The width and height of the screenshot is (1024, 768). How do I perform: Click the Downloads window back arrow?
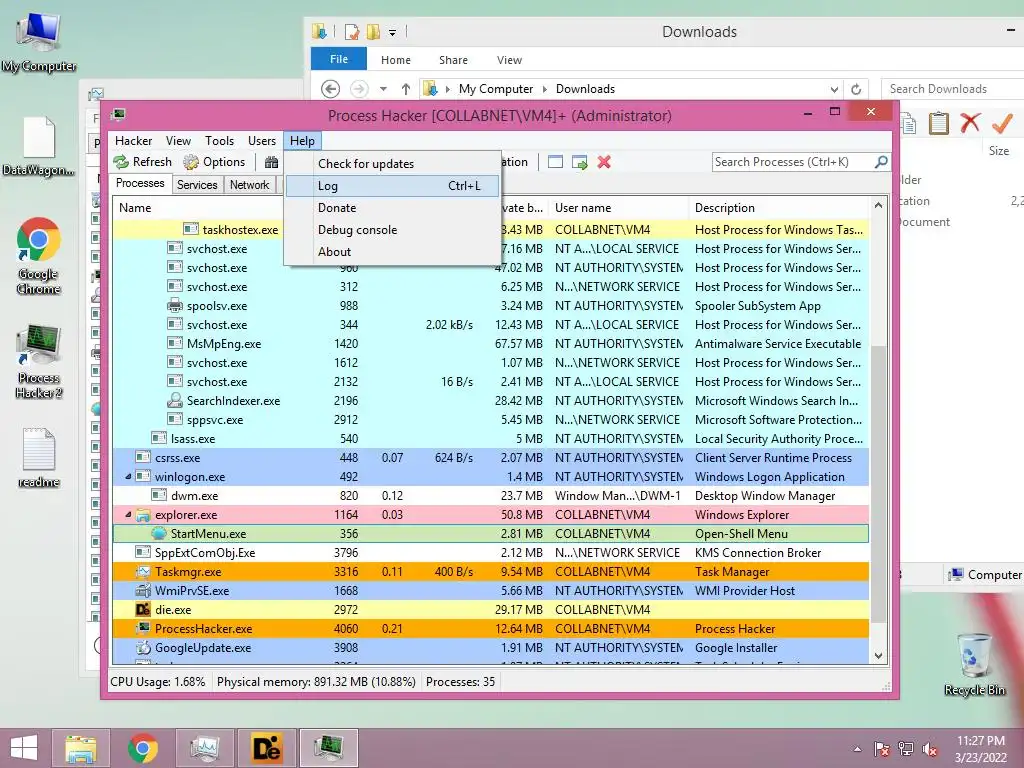(330, 89)
